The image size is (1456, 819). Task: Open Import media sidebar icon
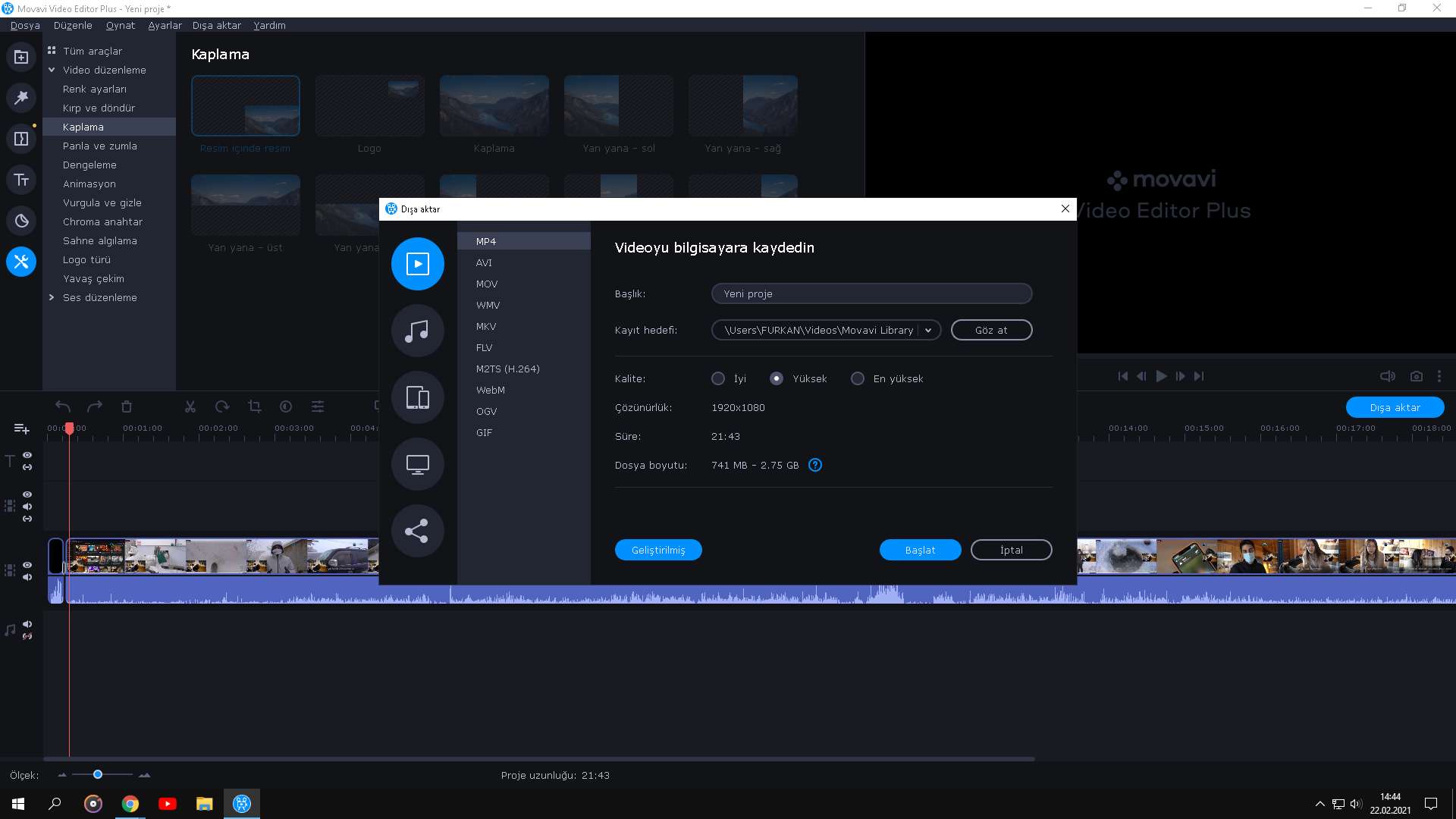tap(21, 57)
